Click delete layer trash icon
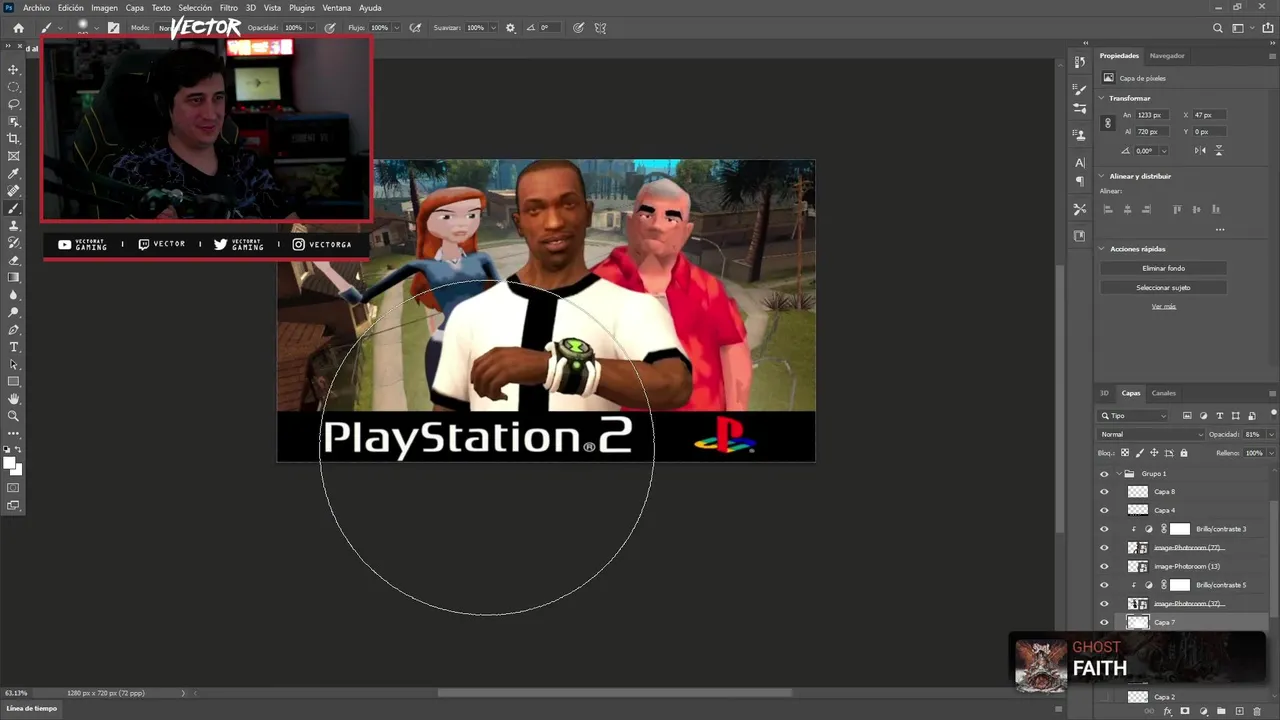The image size is (1280, 720). pyautogui.click(x=1257, y=711)
